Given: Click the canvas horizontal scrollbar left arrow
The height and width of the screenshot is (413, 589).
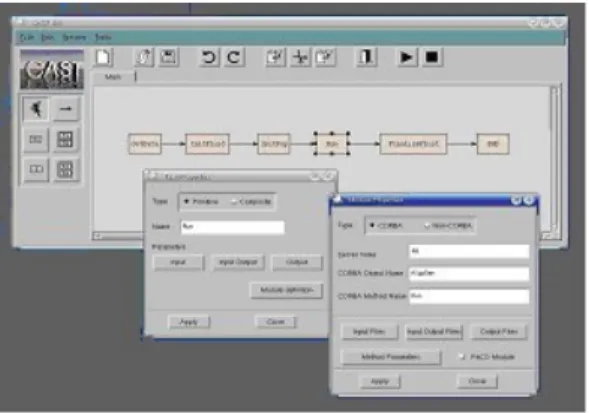Looking at the screenshot, I should coord(97,236).
